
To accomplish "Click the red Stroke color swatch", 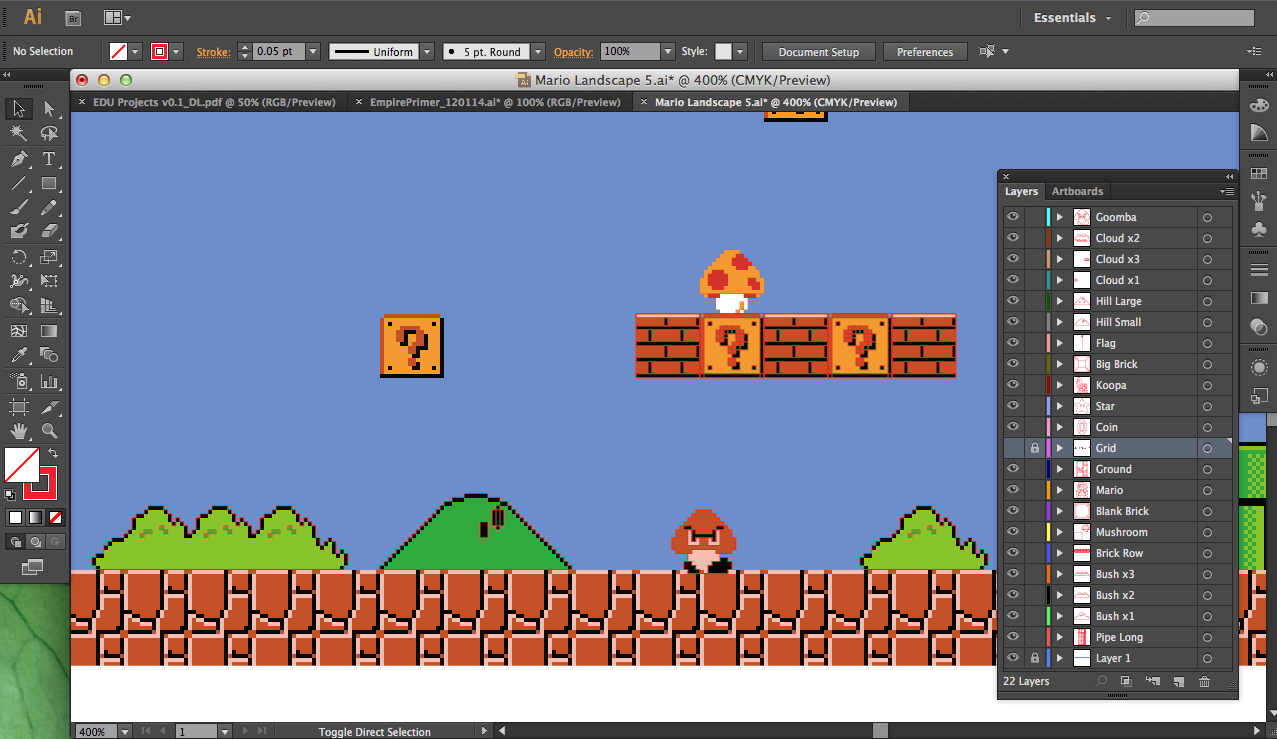I will [159, 51].
